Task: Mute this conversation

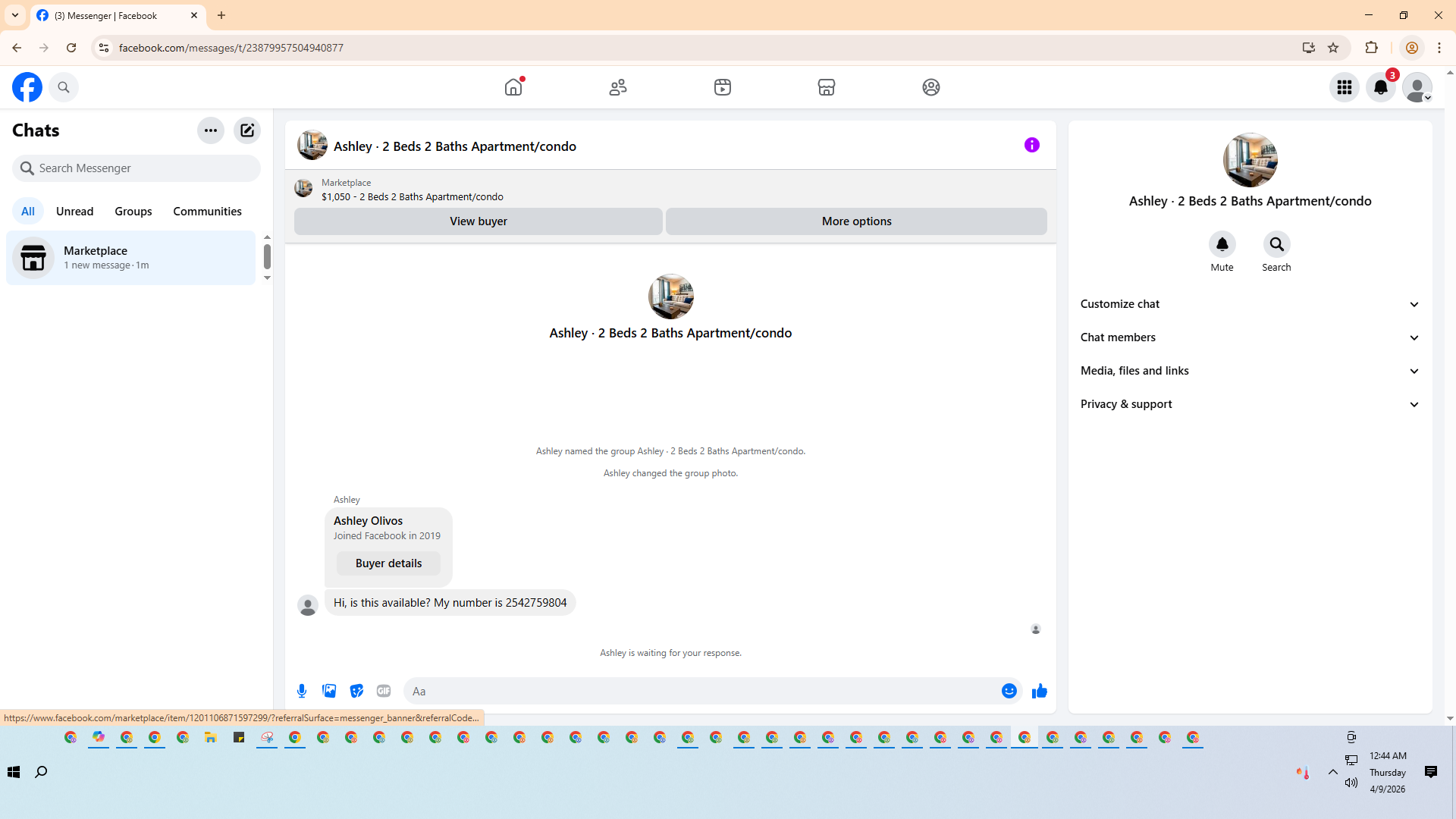Action: [1222, 244]
